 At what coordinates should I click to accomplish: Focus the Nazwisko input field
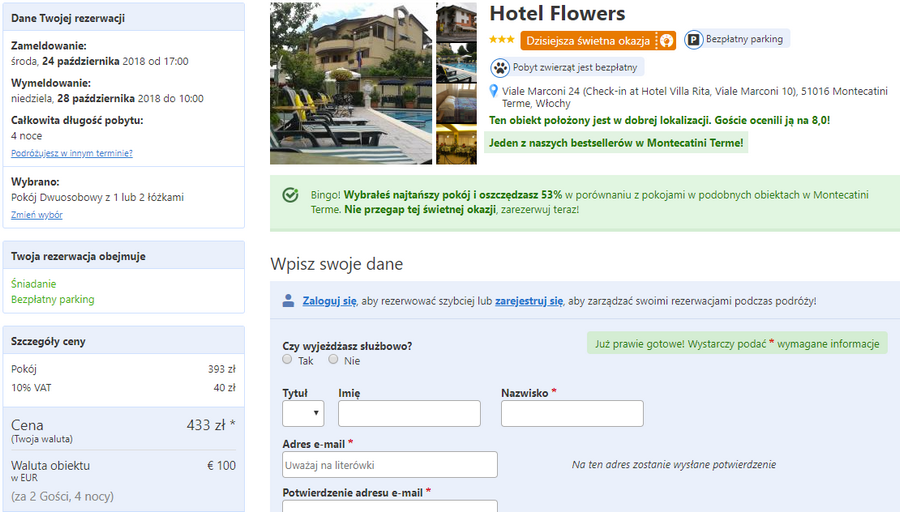pyautogui.click(x=572, y=413)
